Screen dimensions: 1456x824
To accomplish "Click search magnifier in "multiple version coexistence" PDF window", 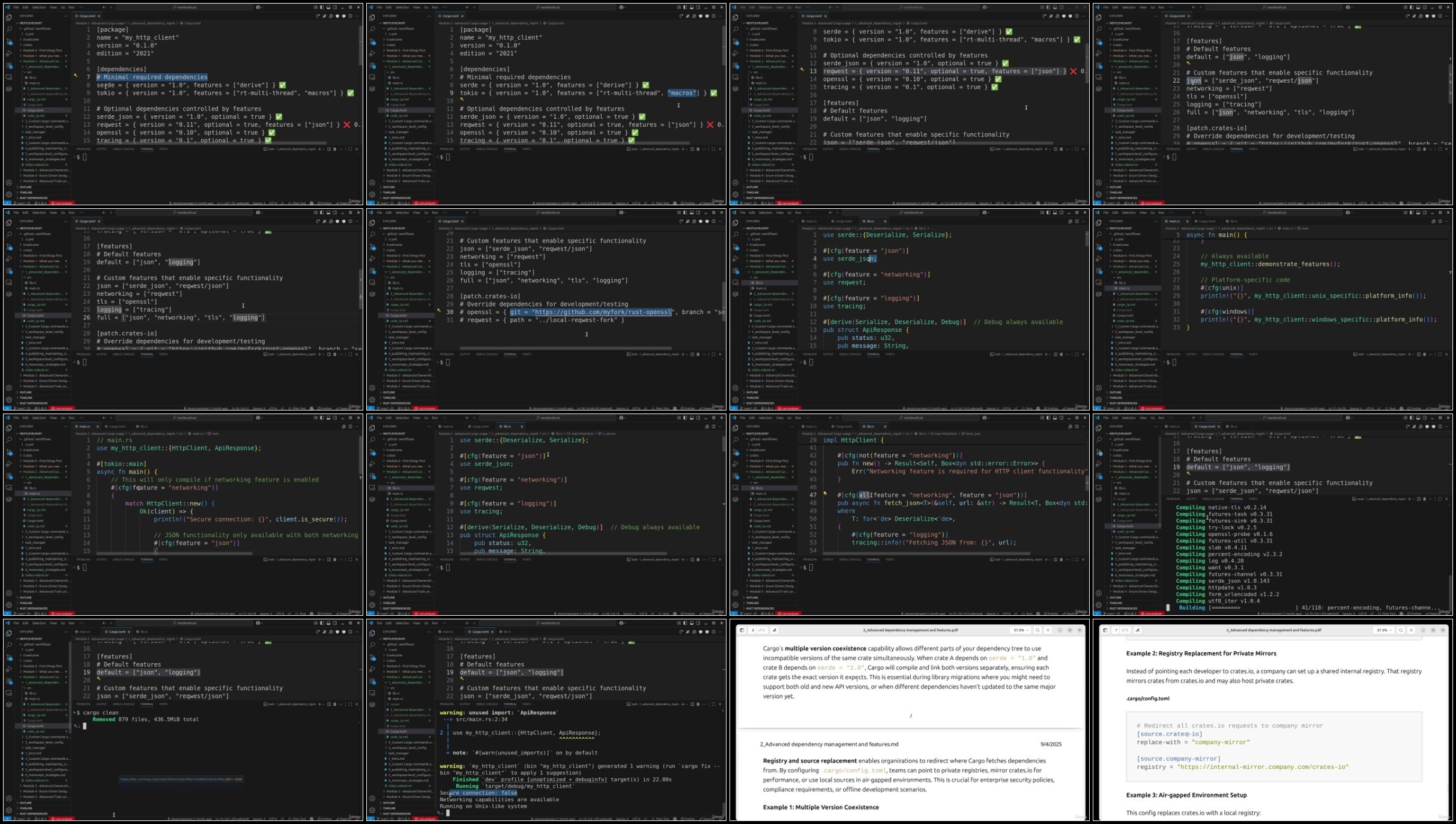I will point(1038,630).
